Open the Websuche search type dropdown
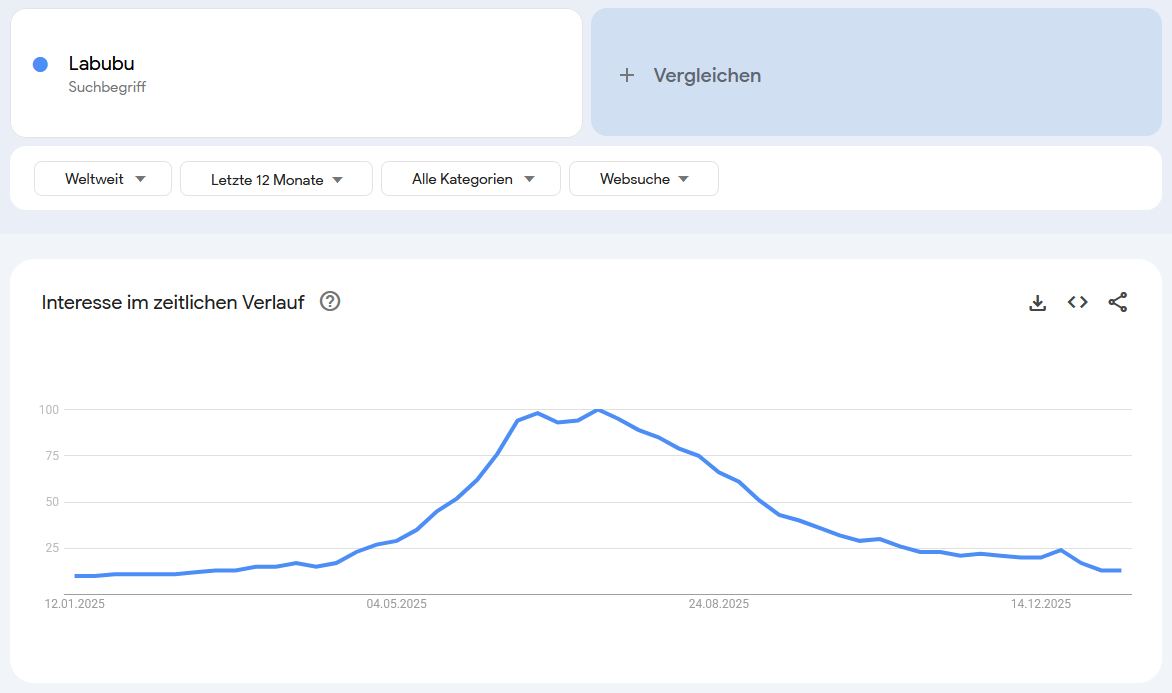Image resolution: width=1172 pixels, height=693 pixels. [643, 178]
